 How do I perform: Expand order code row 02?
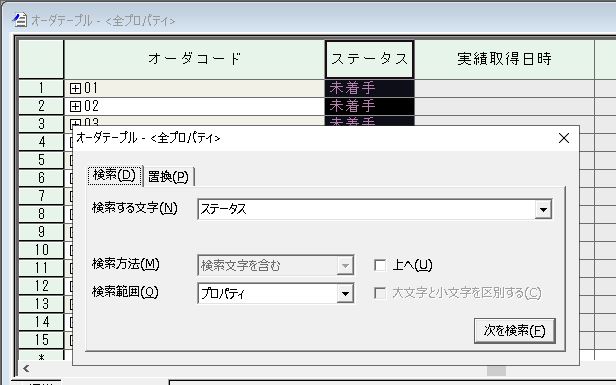[75, 106]
